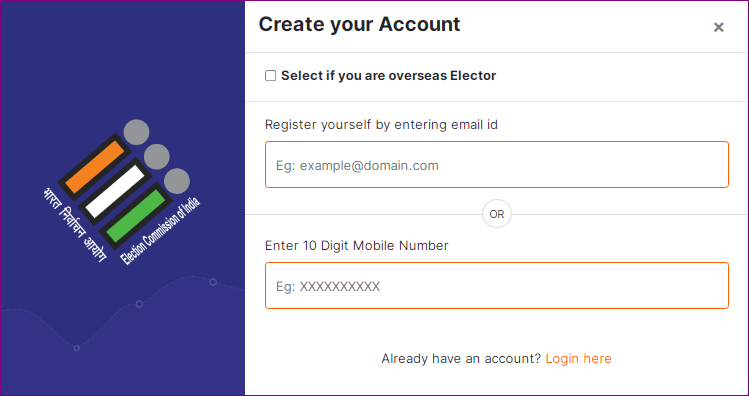Click the topmost gray circle in logo

137,132
